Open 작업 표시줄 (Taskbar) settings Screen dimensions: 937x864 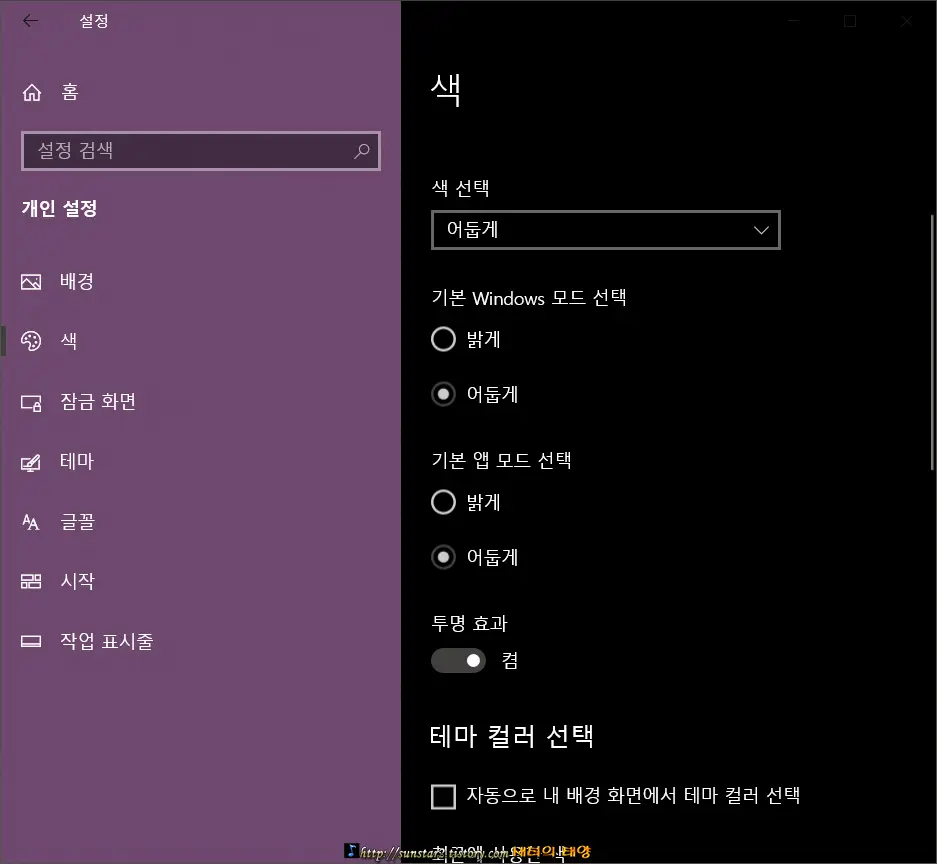[x=30, y=641]
